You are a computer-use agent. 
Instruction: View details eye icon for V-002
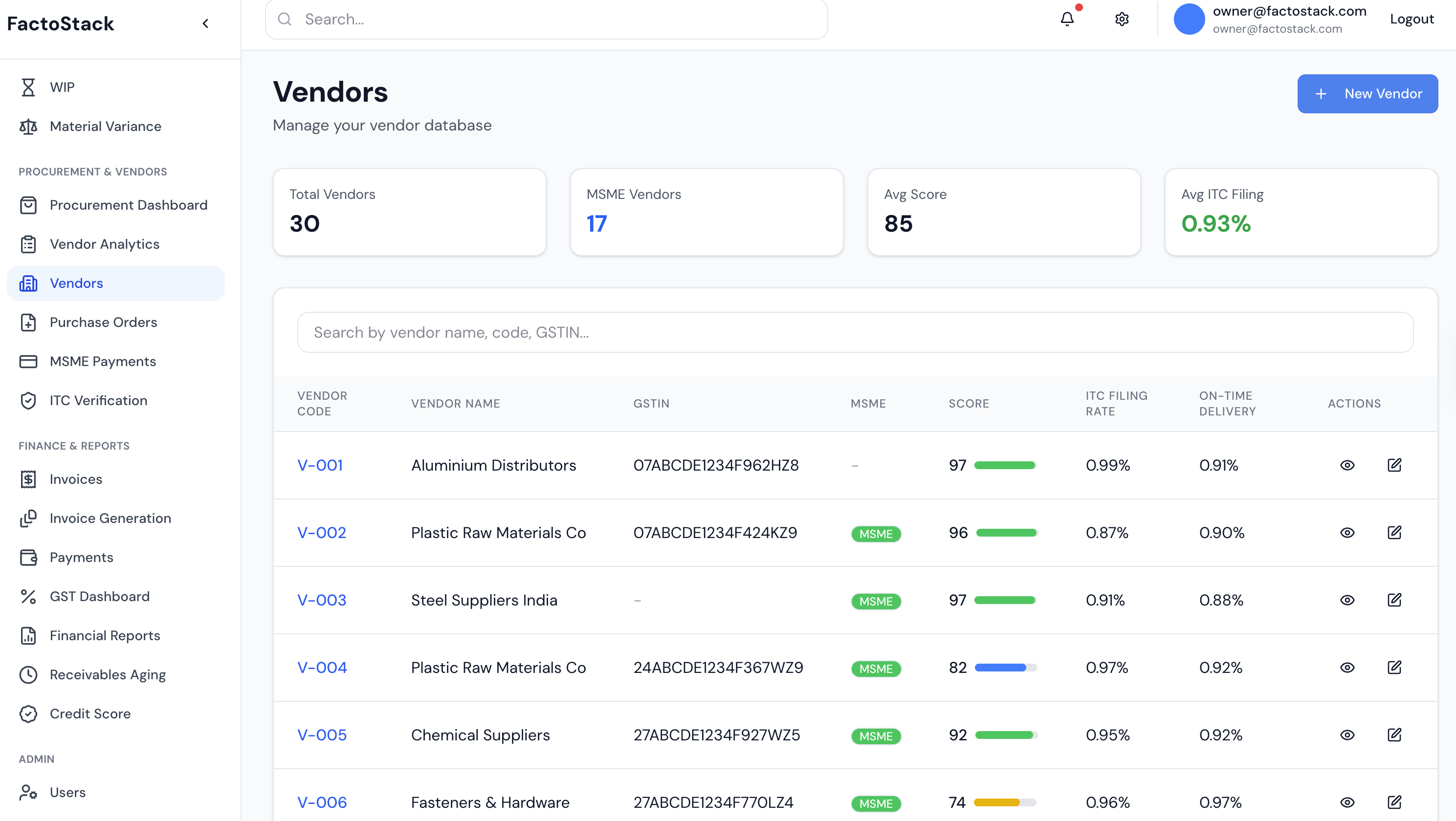tap(1347, 532)
